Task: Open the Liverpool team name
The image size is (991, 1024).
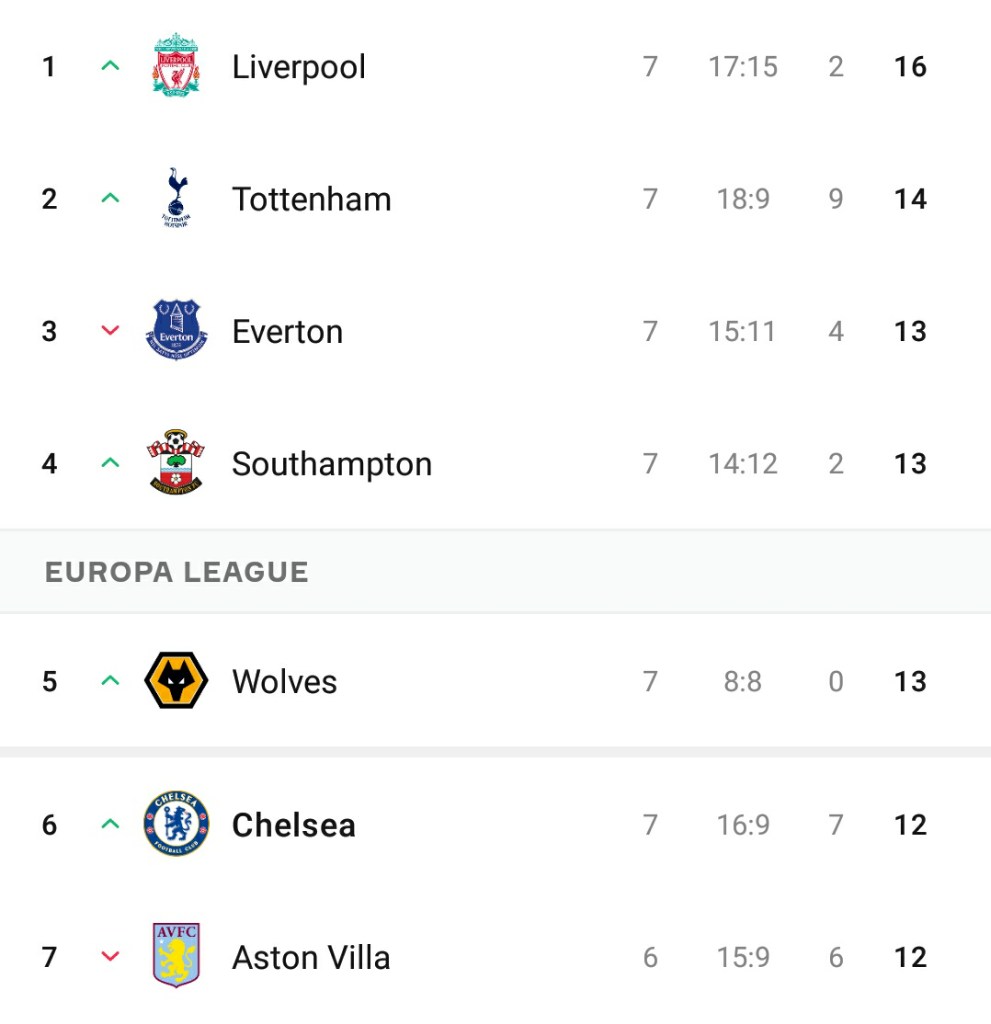Action: [298, 67]
